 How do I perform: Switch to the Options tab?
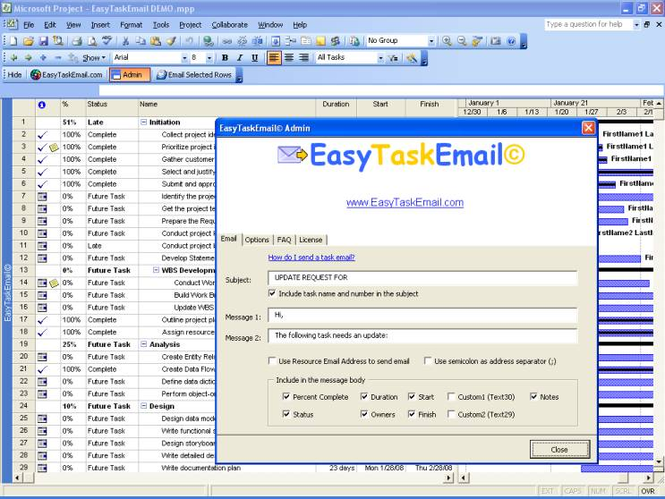257,240
